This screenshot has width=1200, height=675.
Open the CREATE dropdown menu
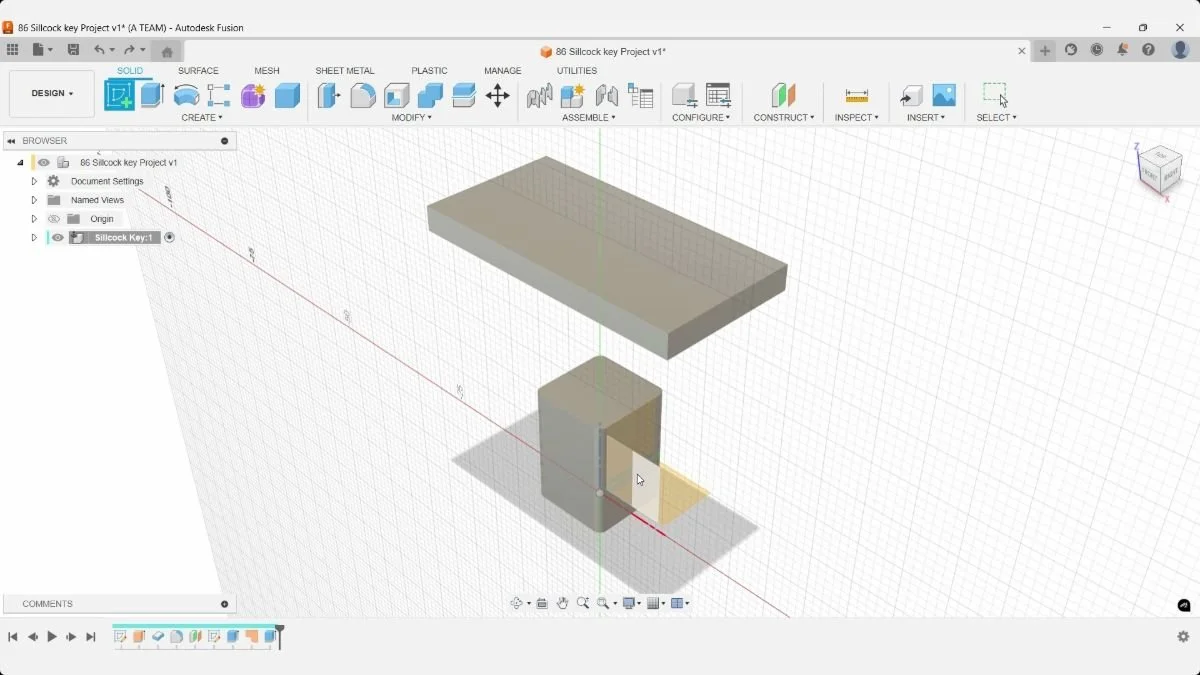[202, 118]
